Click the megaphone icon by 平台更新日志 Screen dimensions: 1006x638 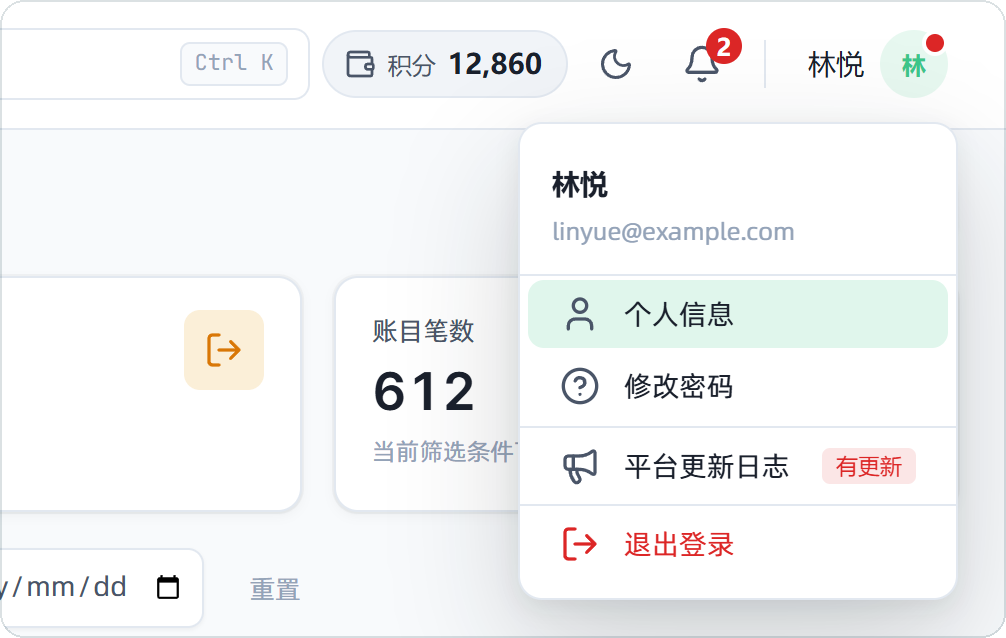point(580,466)
